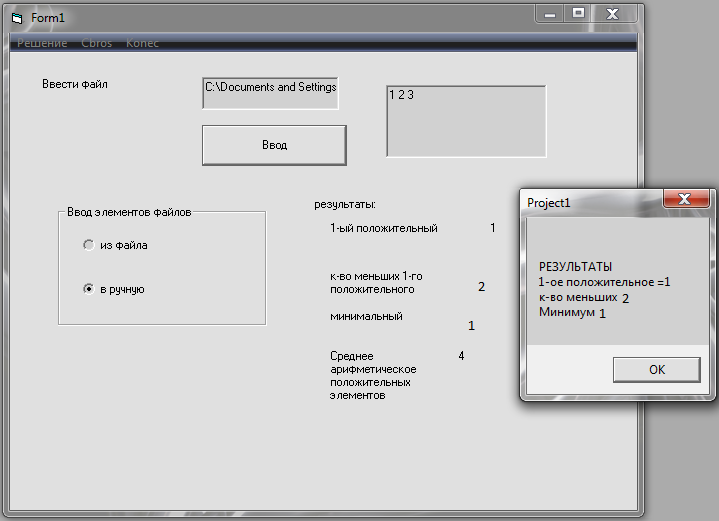The height and width of the screenshot is (521, 719).
Task: Close the Form1 window
Action: click(x=613, y=14)
